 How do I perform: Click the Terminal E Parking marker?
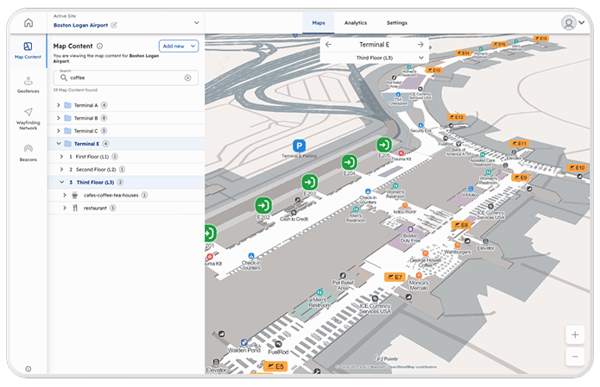[x=299, y=146]
